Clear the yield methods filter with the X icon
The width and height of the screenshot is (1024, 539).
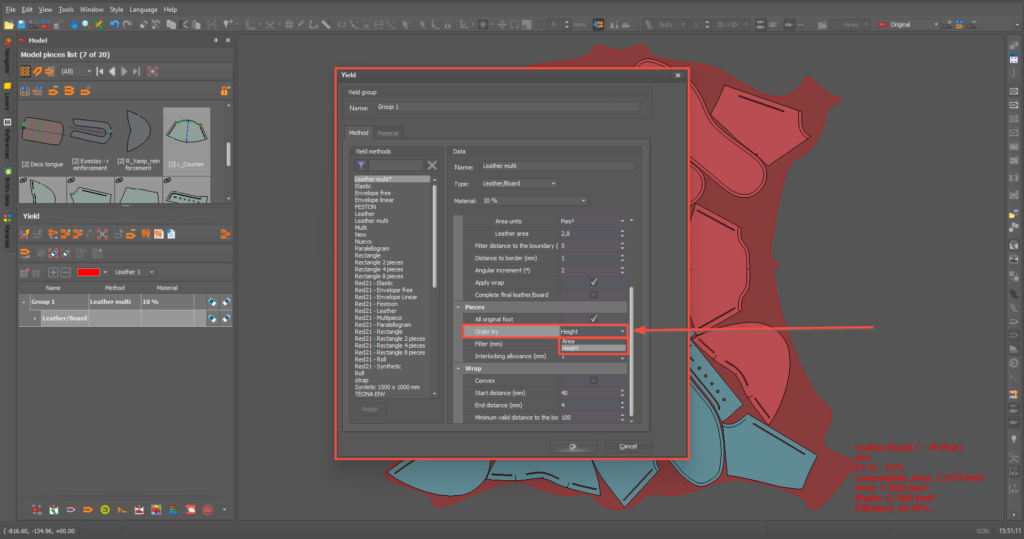[432, 165]
